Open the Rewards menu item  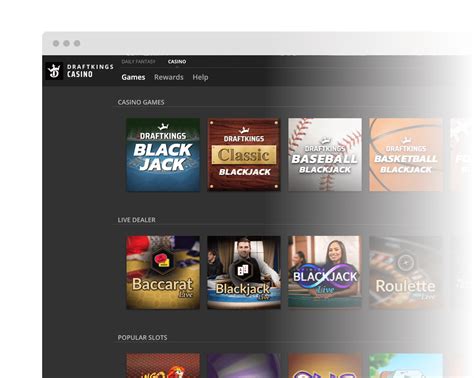pyautogui.click(x=169, y=77)
